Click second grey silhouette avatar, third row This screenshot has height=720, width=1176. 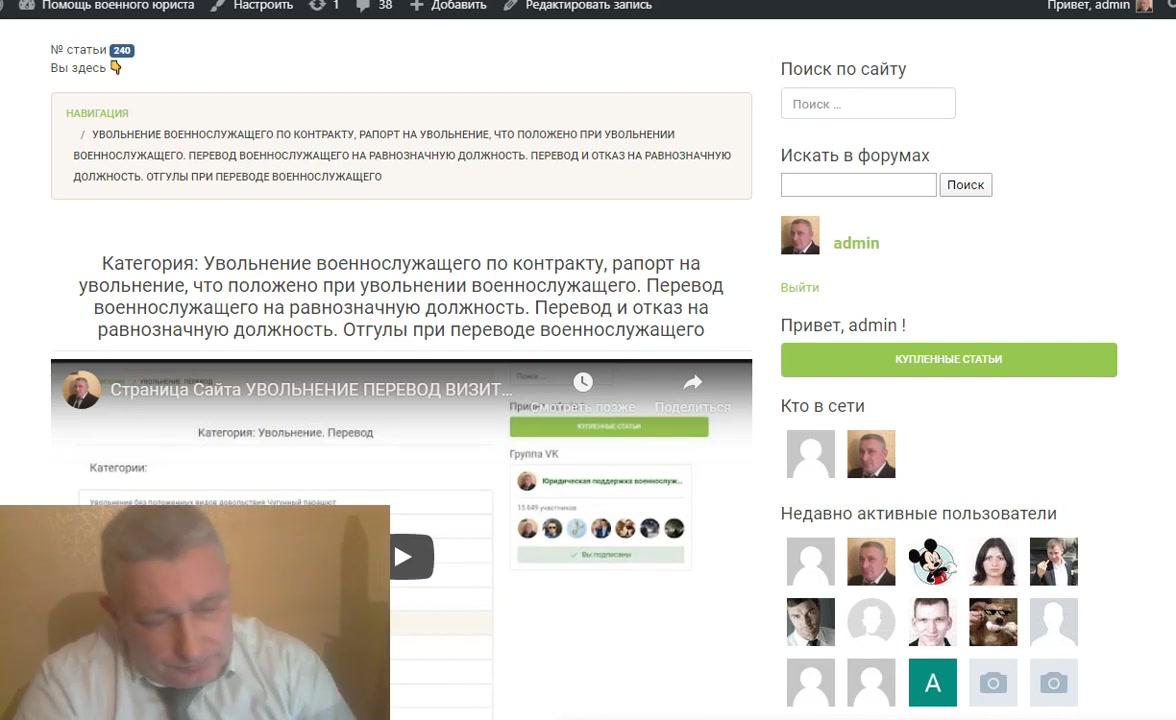[x=871, y=682]
